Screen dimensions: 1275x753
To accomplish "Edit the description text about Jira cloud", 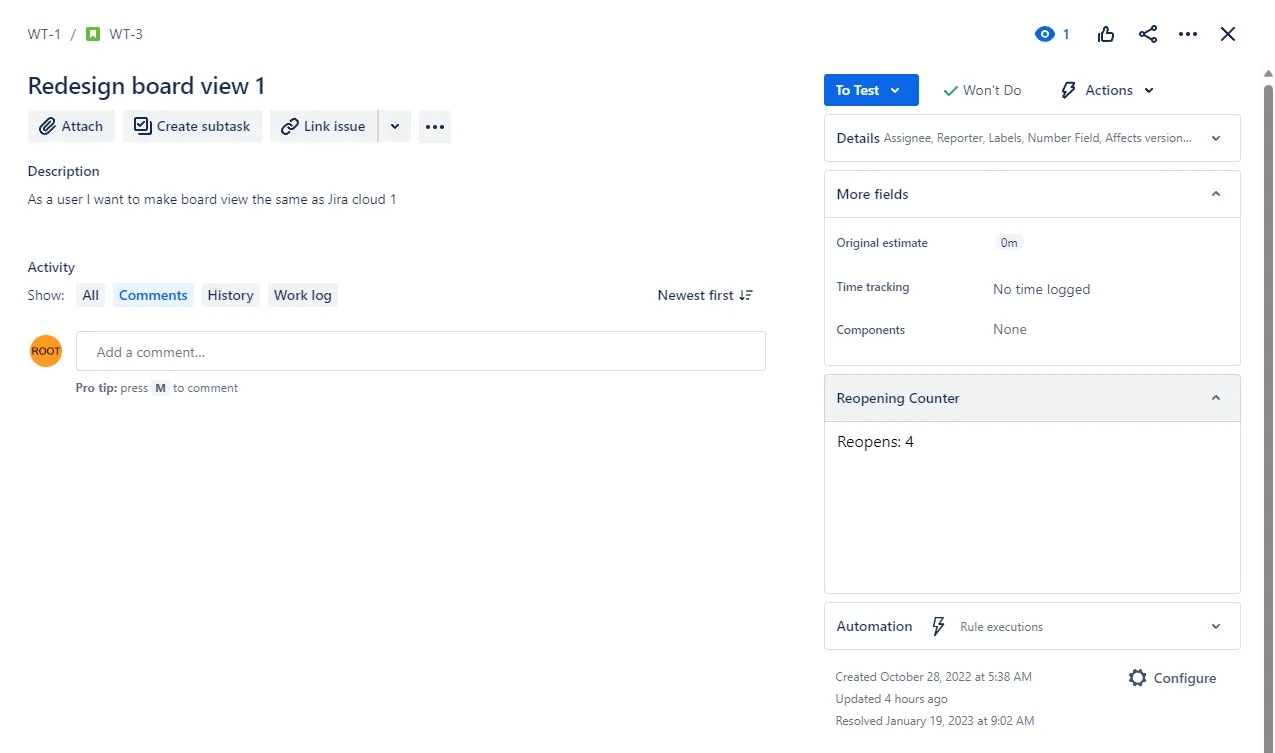I will pyautogui.click(x=212, y=199).
